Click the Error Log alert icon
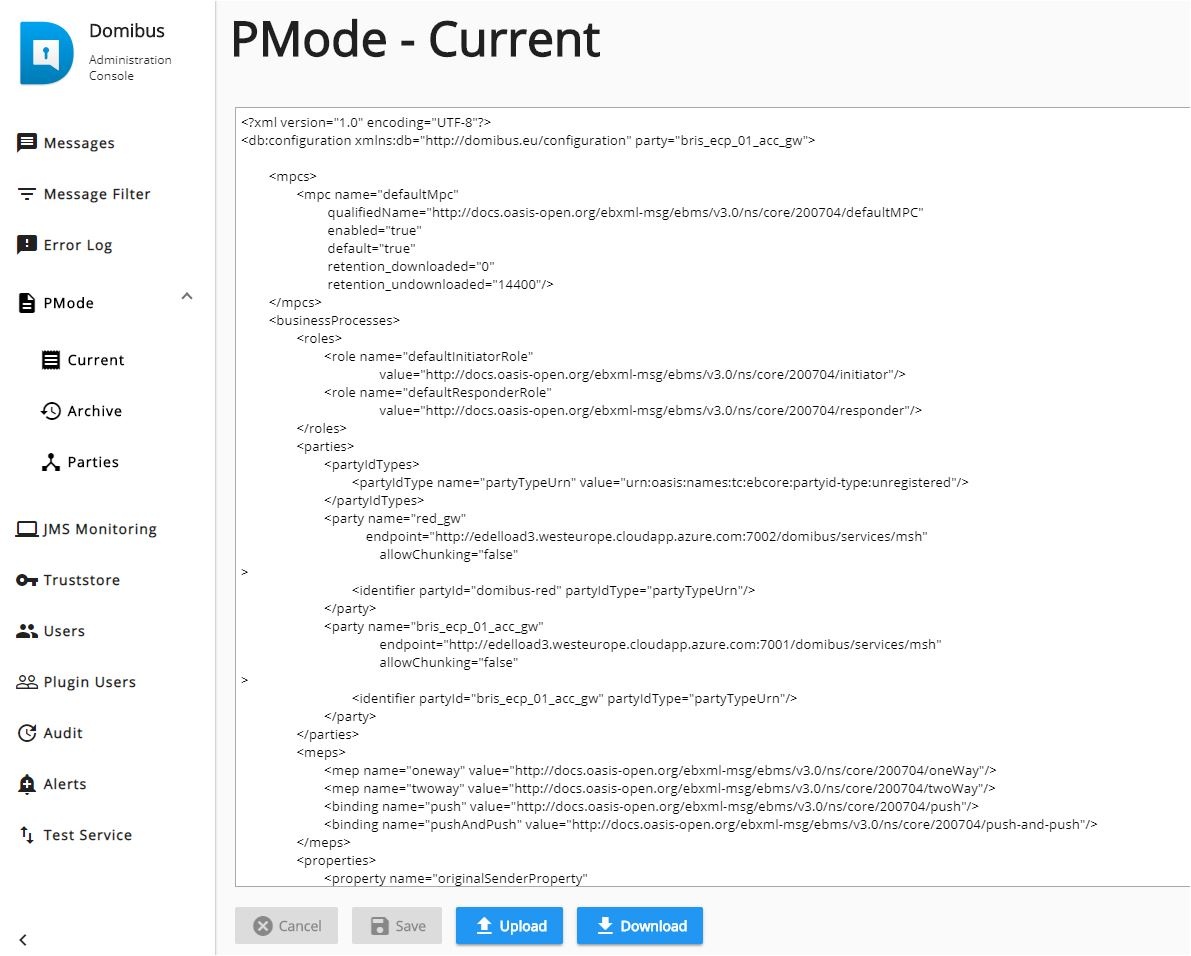Viewport: 1191px width, 956px height. coord(27,245)
